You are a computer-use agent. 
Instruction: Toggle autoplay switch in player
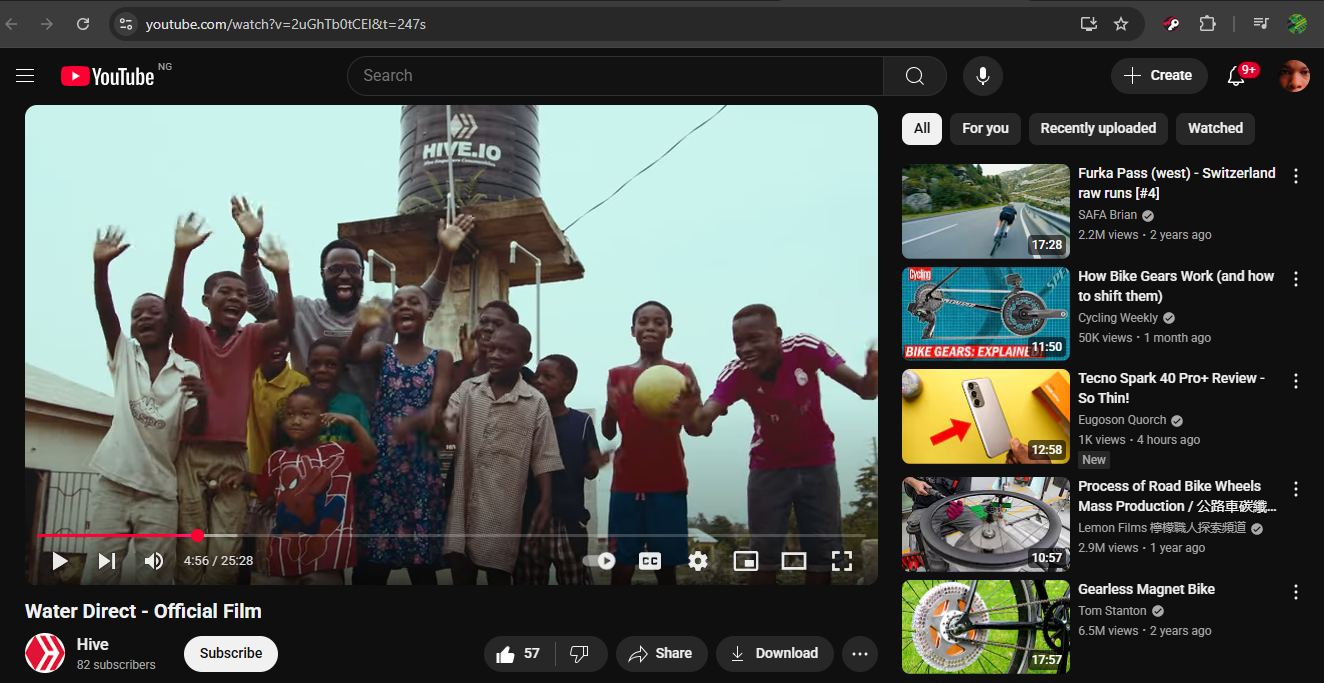click(600, 561)
